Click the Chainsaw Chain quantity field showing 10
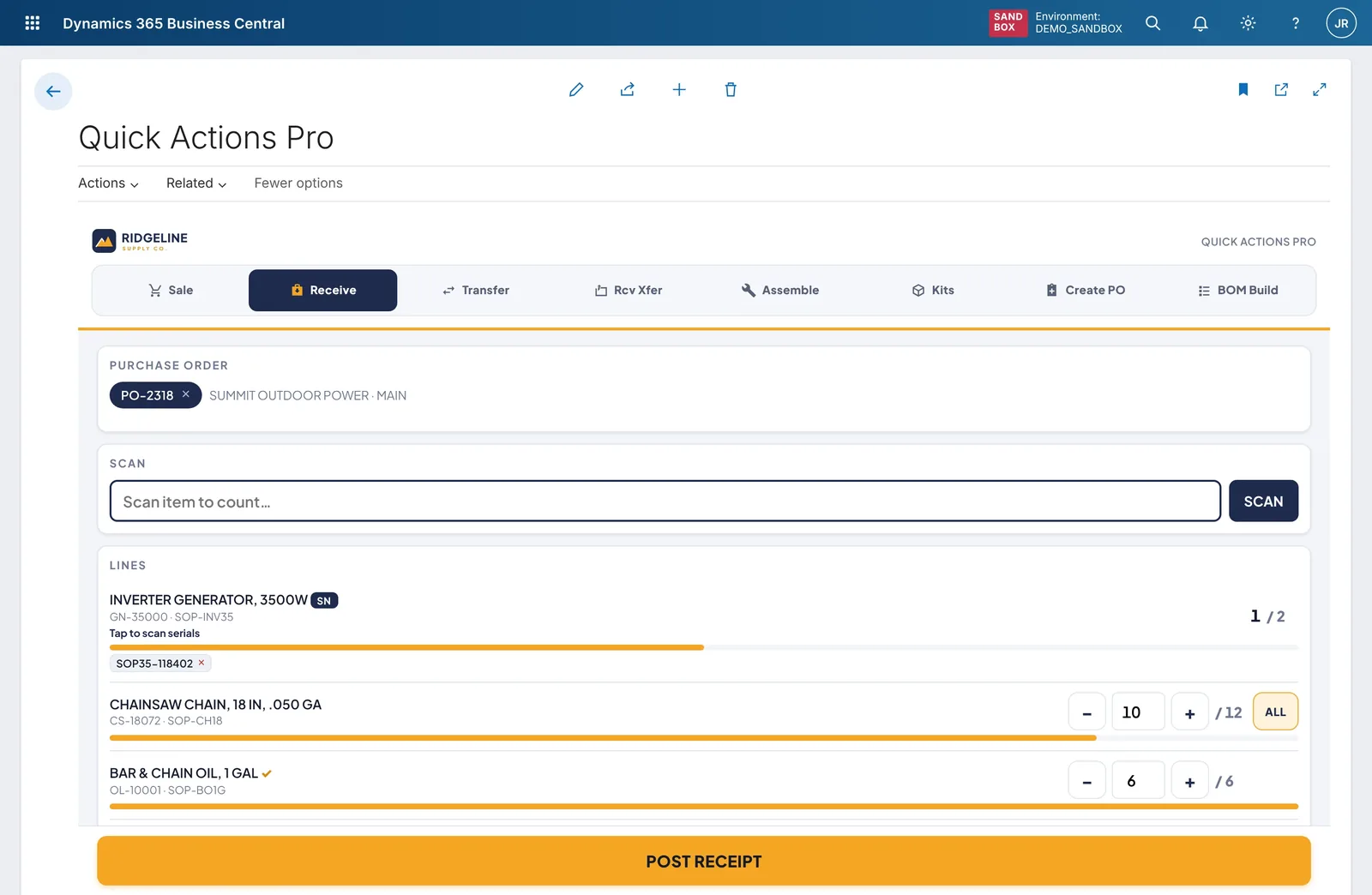This screenshot has width=1372, height=895. click(1138, 712)
